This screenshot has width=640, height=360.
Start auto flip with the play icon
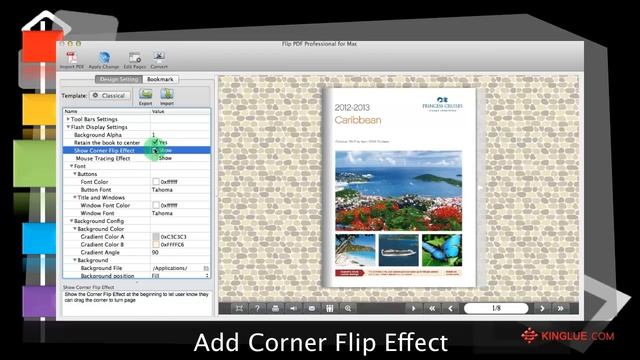[x=413, y=309]
